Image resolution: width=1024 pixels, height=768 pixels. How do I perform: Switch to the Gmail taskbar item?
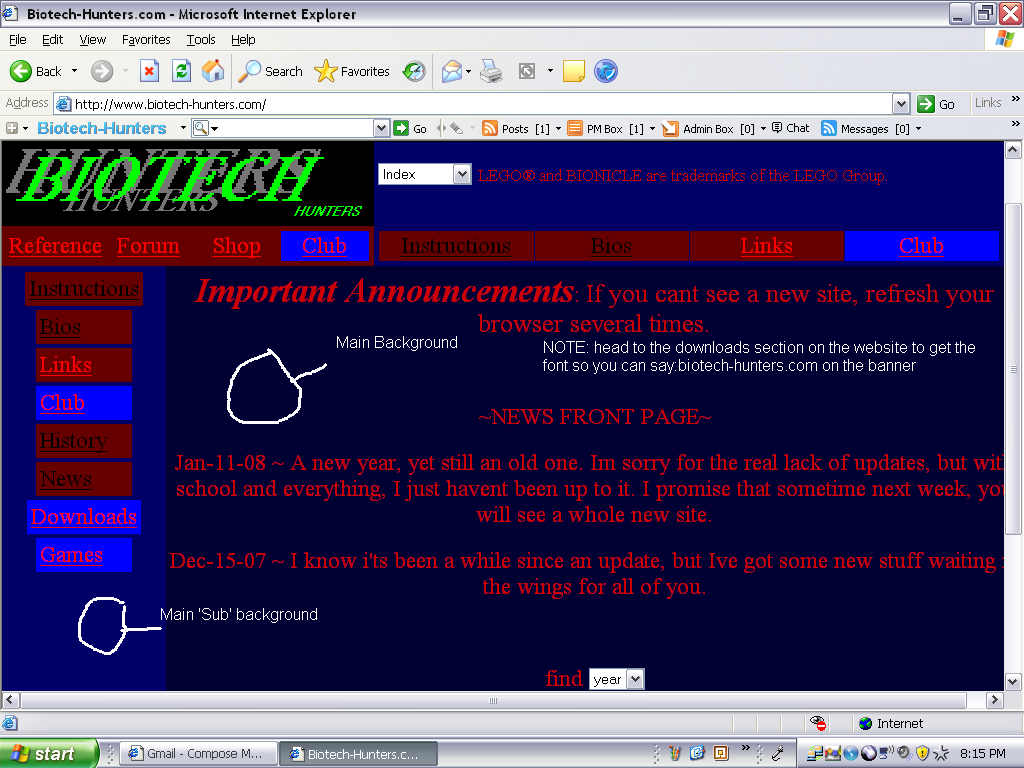click(x=198, y=753)
